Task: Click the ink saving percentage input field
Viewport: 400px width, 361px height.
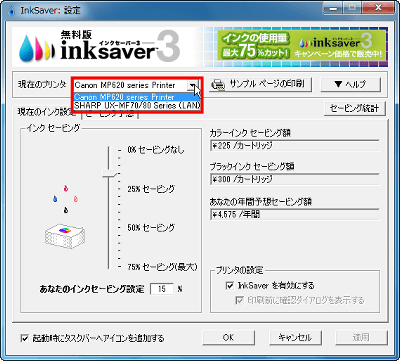Action: coord(162,289)
